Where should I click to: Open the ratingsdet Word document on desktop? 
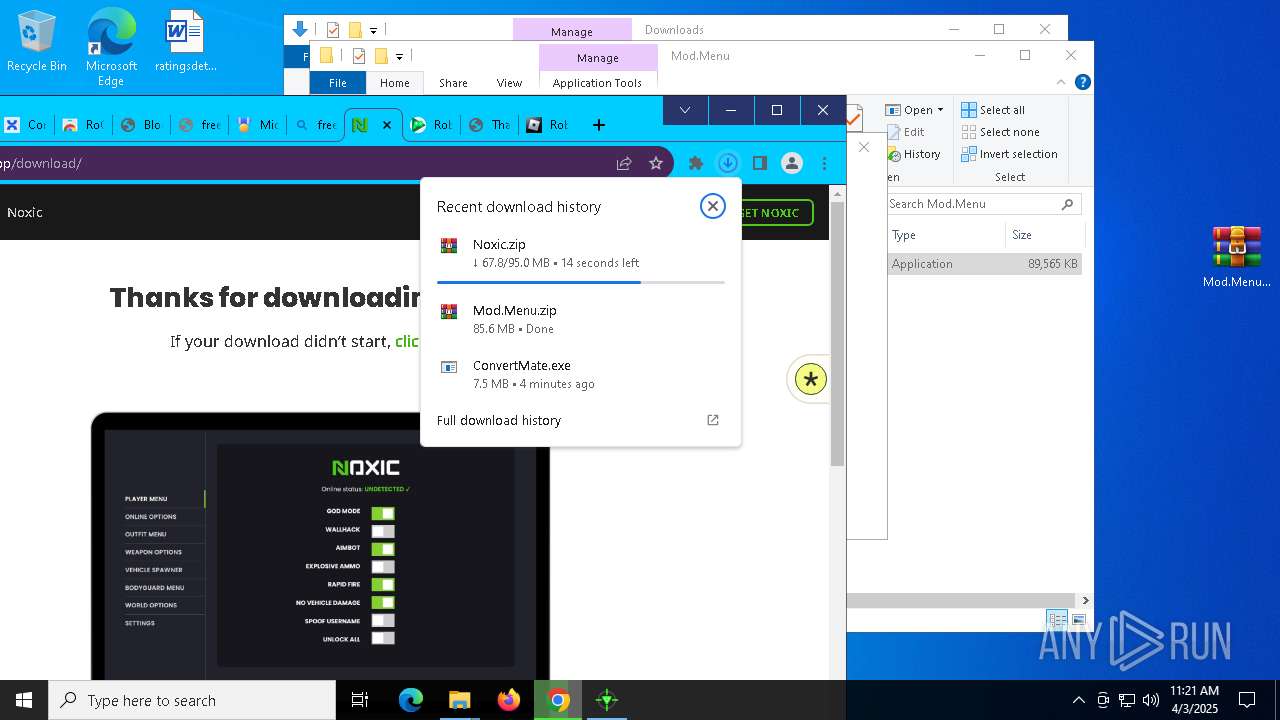[185, 42]
